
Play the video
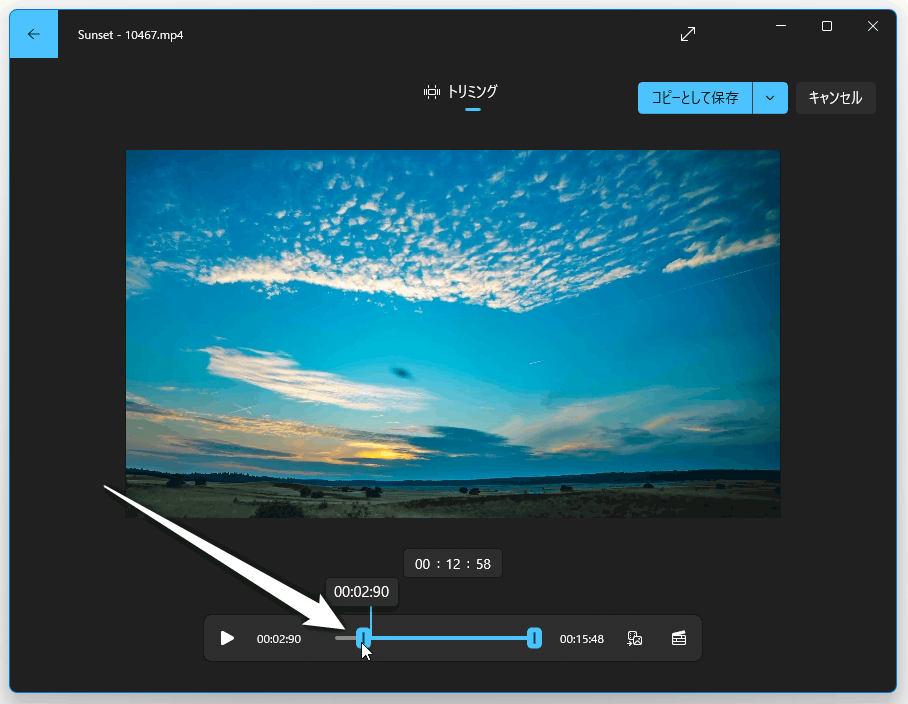[x=227, y=638]
